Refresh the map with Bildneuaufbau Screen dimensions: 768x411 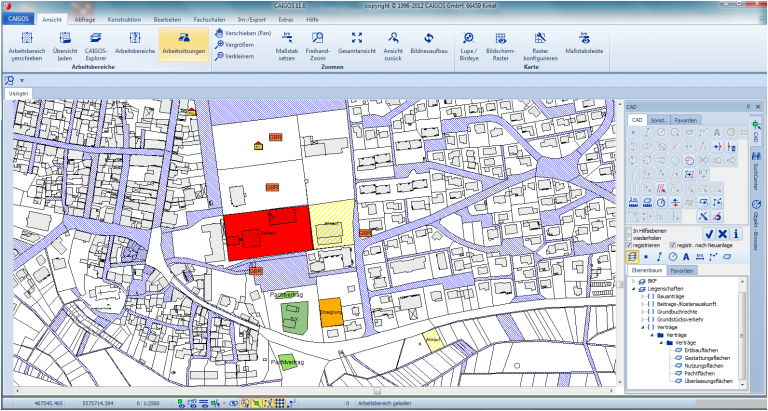428,42
